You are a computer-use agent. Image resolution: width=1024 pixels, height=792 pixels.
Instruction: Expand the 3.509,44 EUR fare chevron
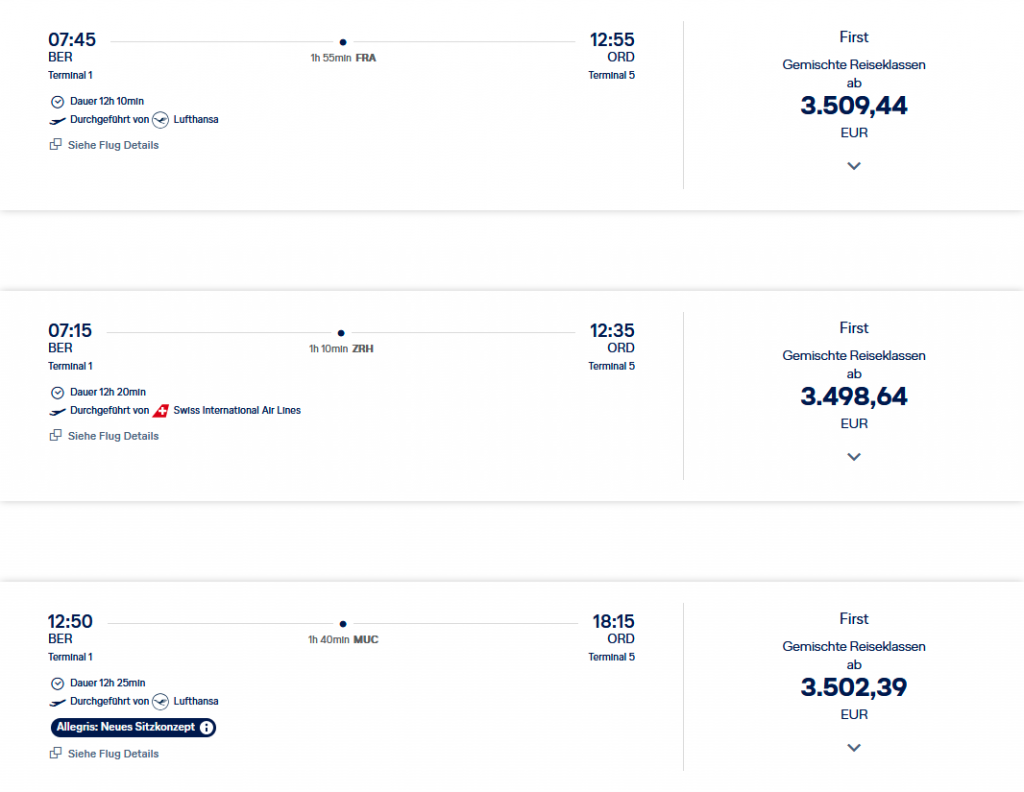(x=854, y=166)
